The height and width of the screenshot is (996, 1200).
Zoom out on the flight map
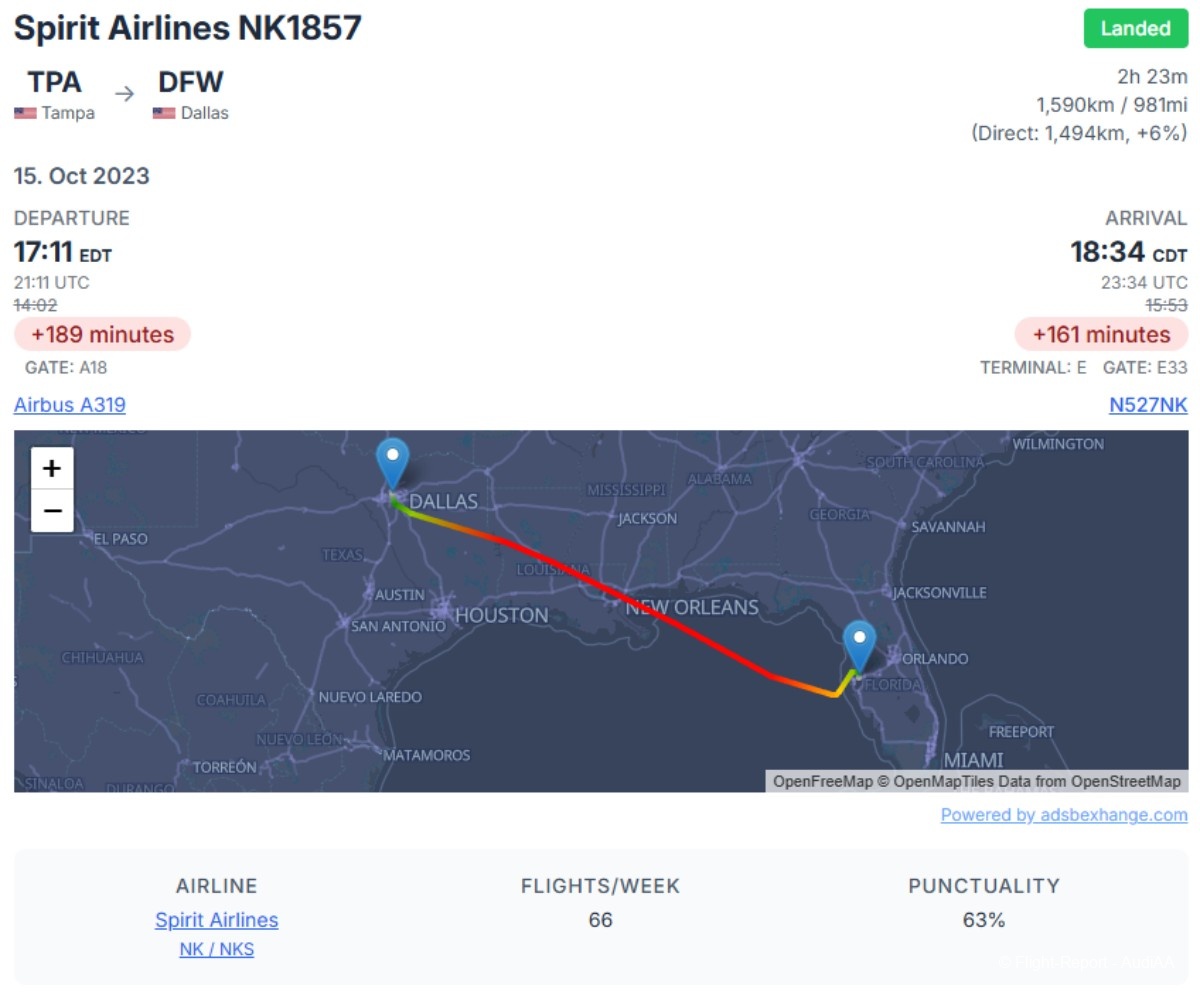click(x=52, y=511)
